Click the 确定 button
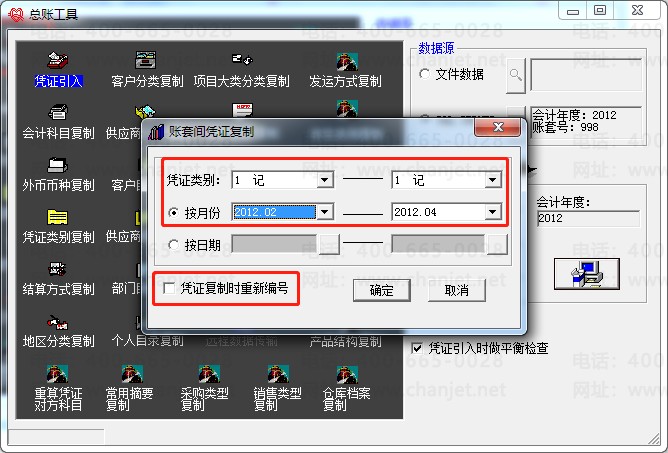668x453 pixels. coord(382,290)
